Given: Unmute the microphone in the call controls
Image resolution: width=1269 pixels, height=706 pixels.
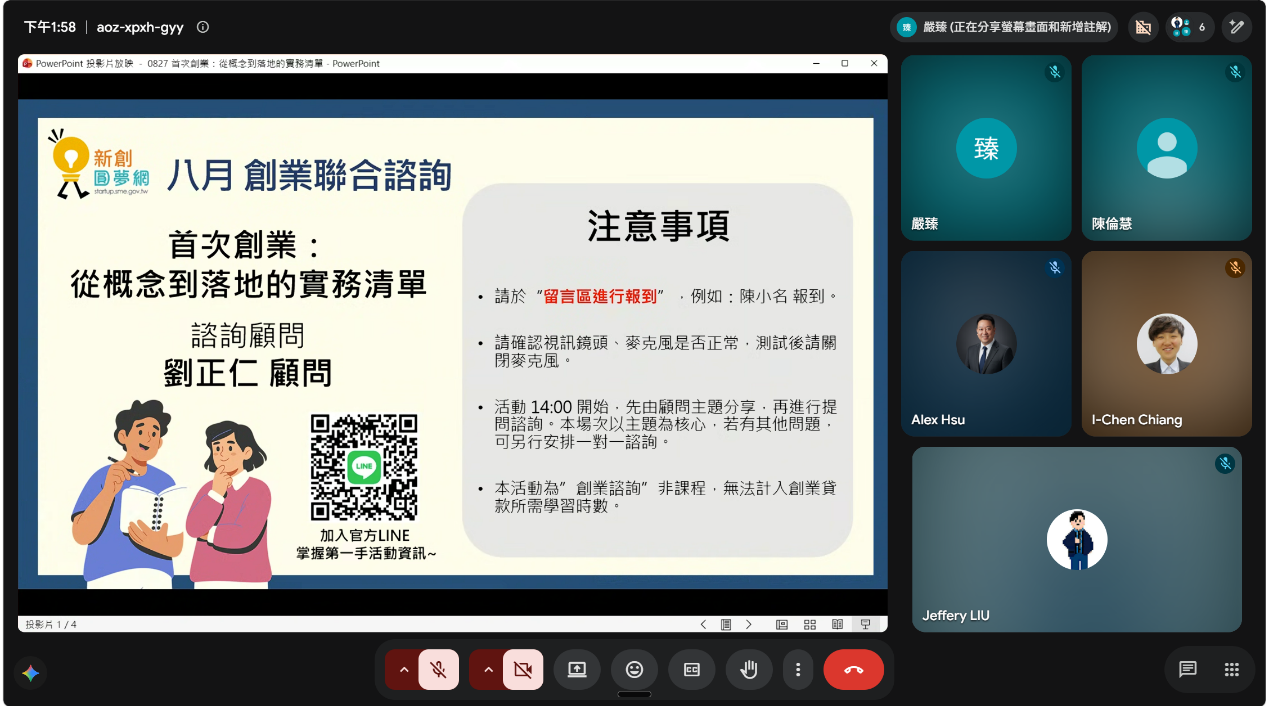Looking at the screenshot, I should [438, 670].
